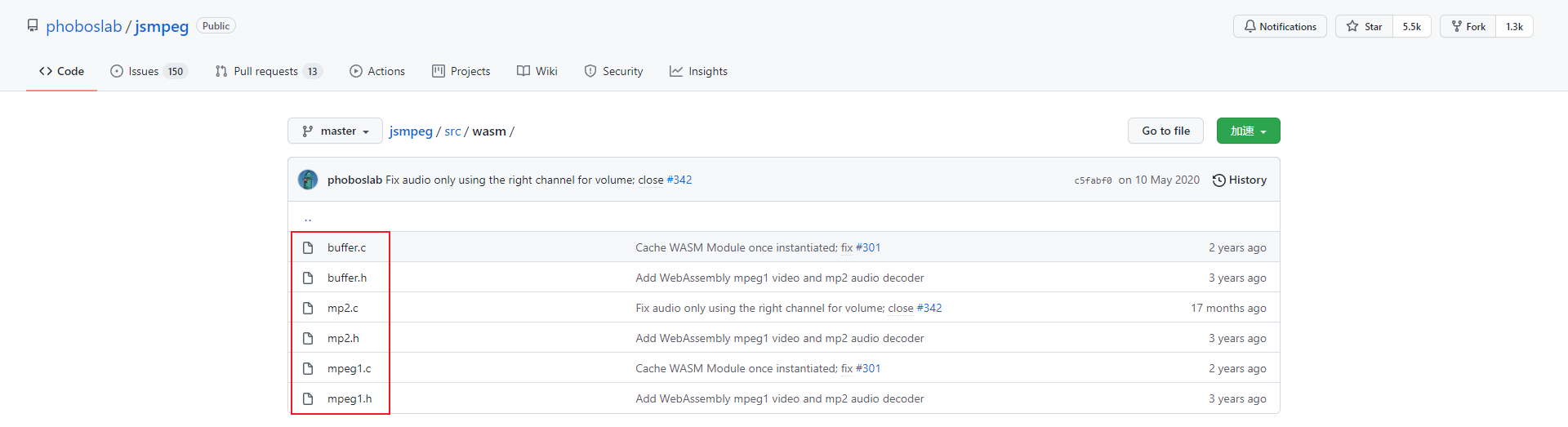1568x427 pixels.
Task: Open the Security tab
Action: tap(613, 71)
